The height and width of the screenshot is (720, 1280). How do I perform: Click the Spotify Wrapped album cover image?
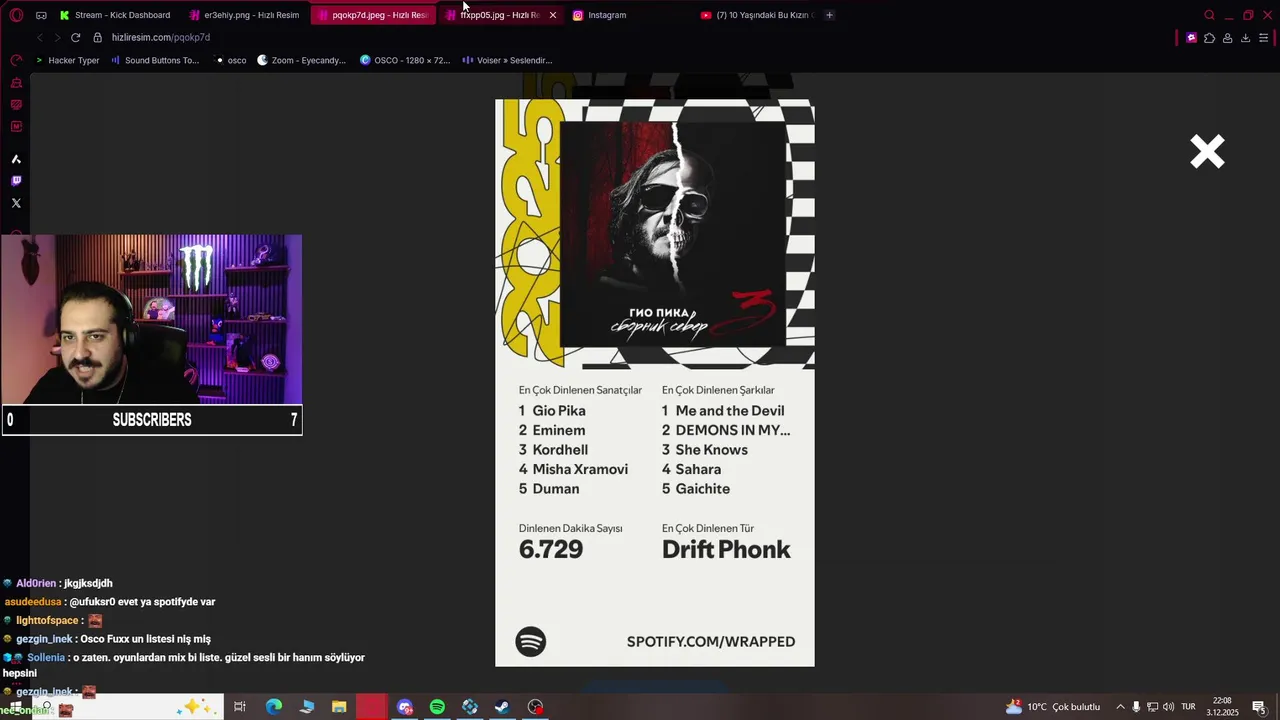click(673, 234)
